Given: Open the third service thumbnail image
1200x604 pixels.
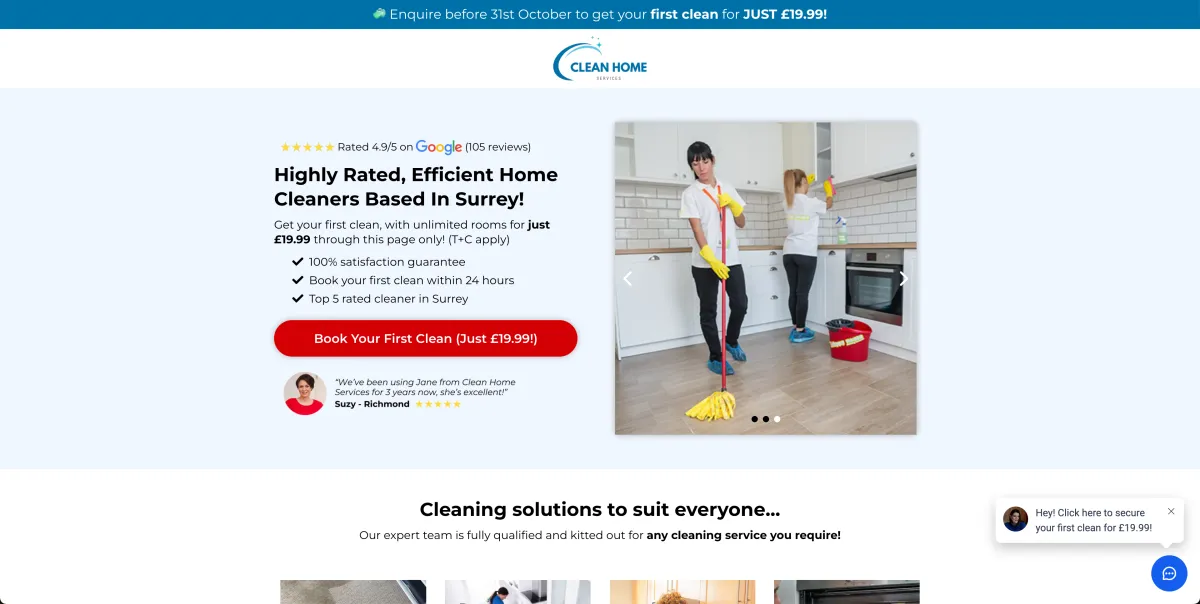Looking at the screenshot, I should pos(683,592).
